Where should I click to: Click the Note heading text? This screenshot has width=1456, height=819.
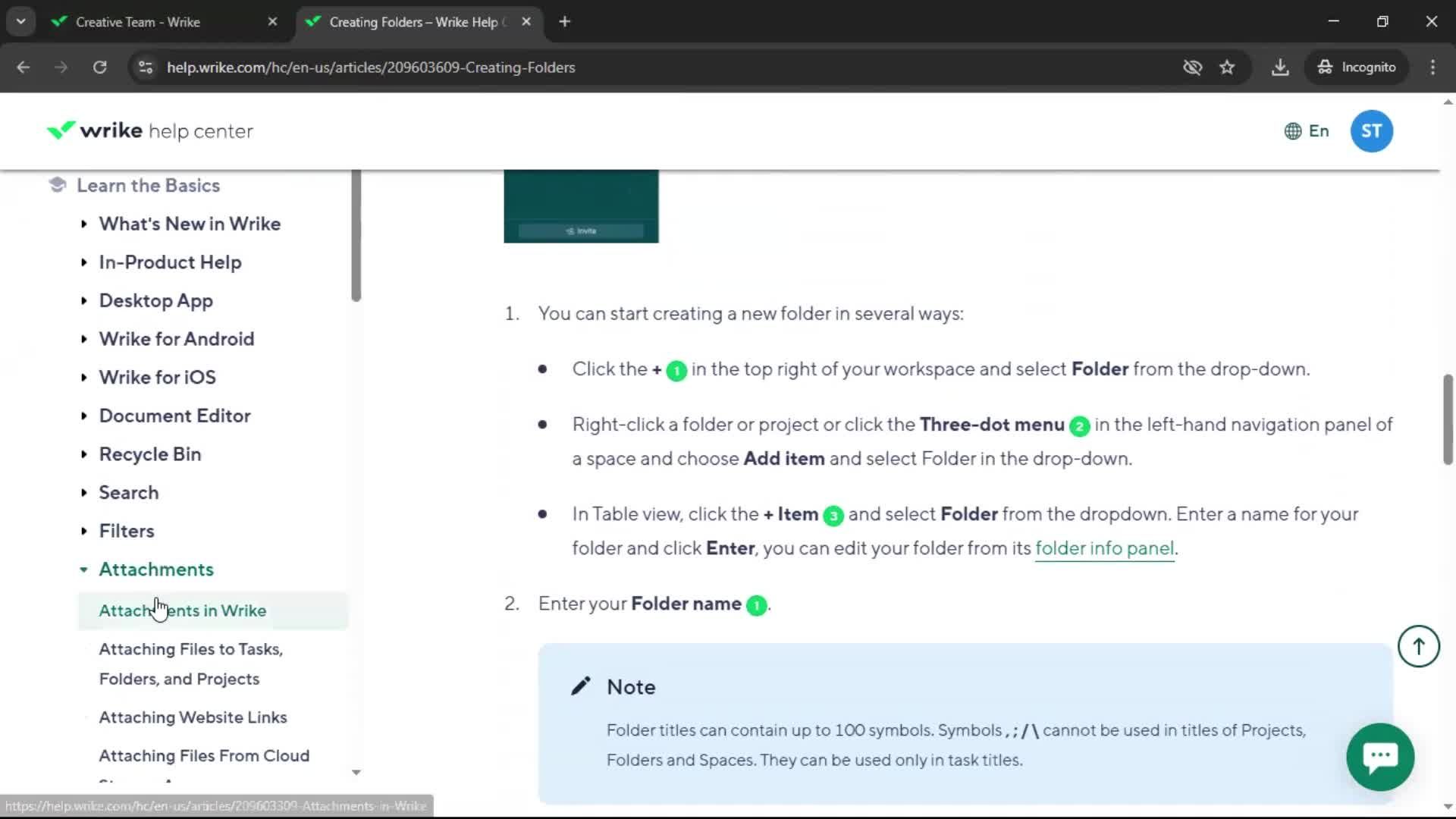(x=630, y=687)
